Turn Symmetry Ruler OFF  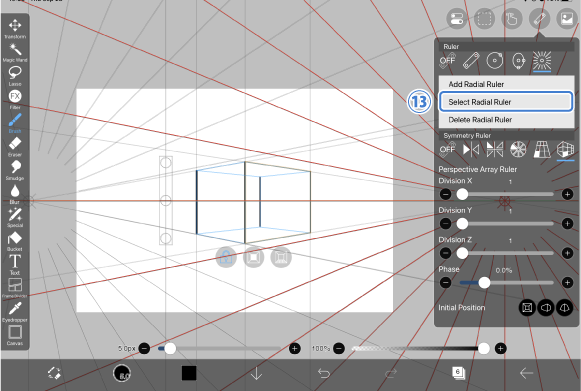click(x=447, y=149)
